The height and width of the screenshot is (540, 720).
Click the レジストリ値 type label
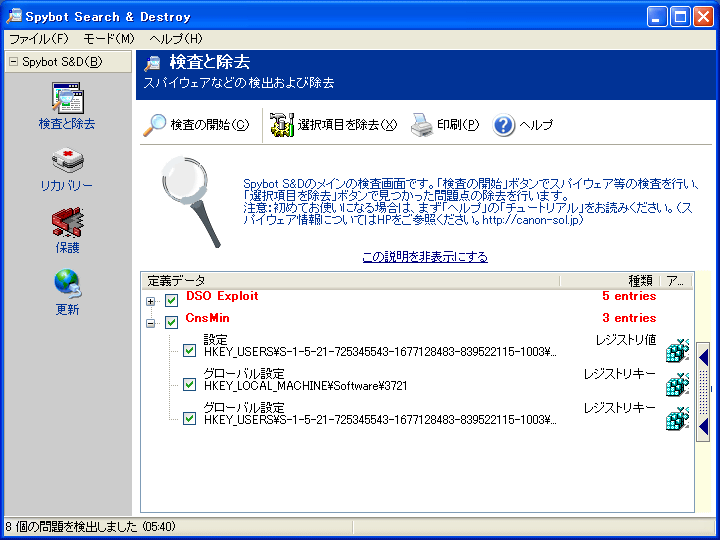click(626, 340)
